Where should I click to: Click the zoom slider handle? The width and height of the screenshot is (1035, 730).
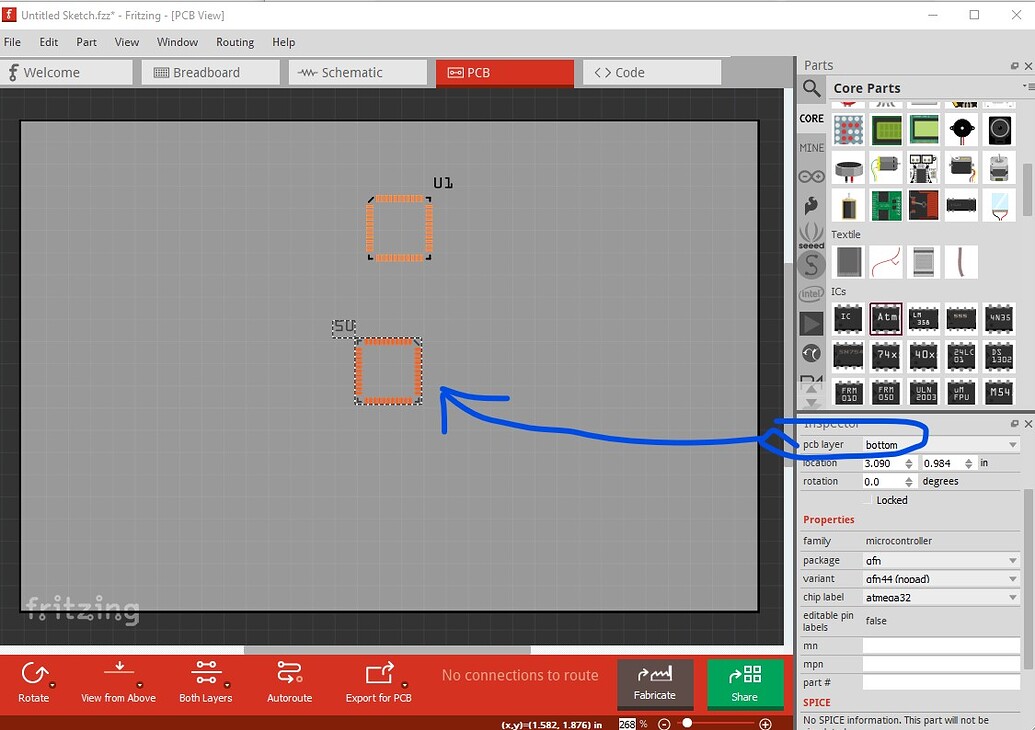[x=687, y=723]
